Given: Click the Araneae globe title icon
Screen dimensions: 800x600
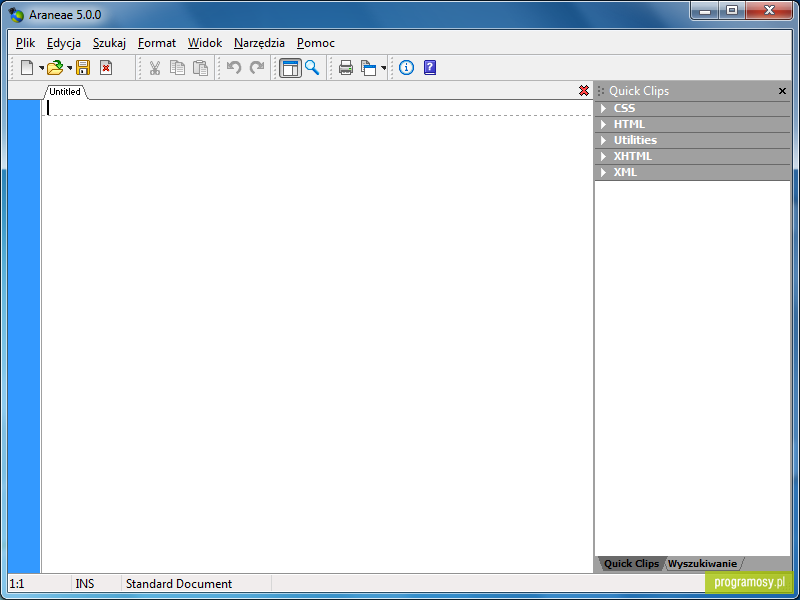Looking at the screenshot, I should 16,15.
